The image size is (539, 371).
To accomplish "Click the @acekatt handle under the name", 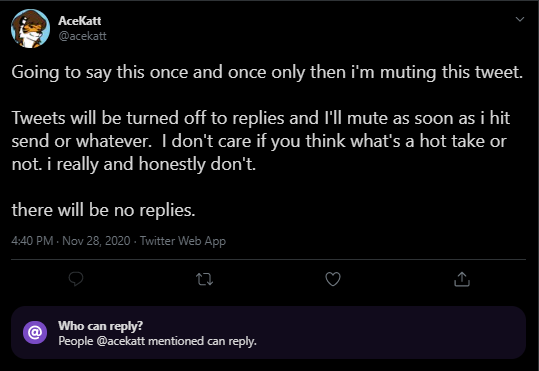I will [82, 36].
